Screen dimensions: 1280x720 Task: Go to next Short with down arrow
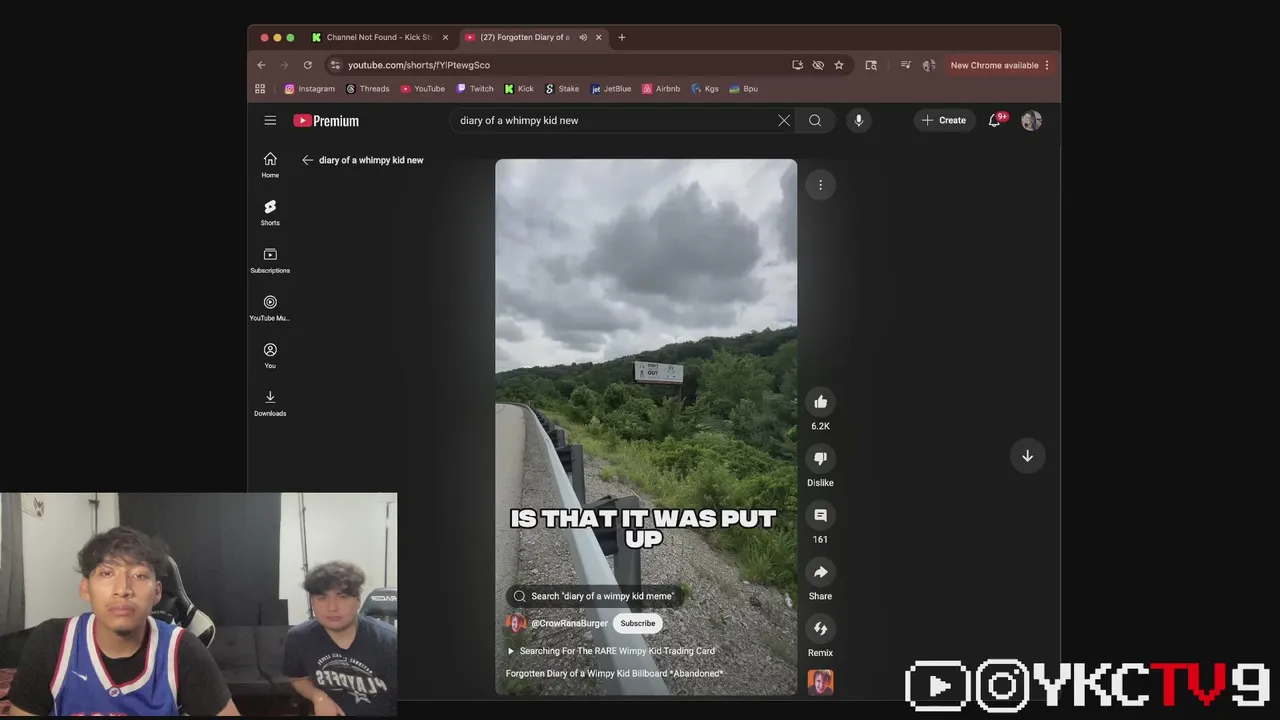[1027, 456]
